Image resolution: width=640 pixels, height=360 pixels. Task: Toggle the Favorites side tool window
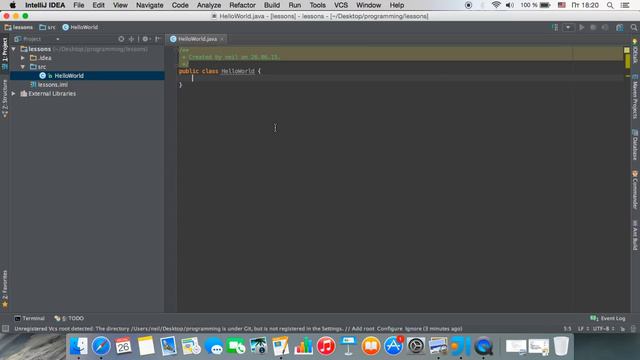point(5,289)
